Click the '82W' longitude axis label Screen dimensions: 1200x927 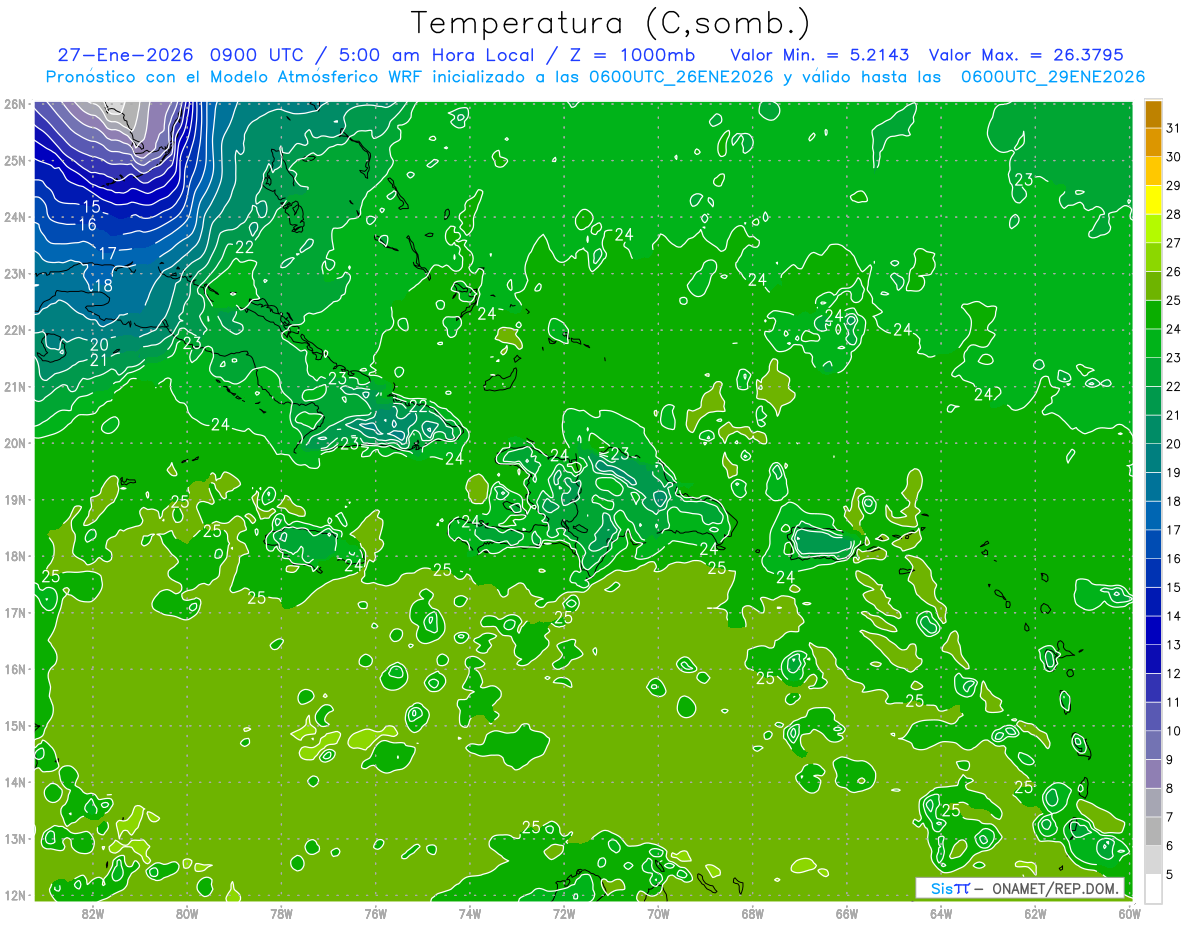pos(92,913)
